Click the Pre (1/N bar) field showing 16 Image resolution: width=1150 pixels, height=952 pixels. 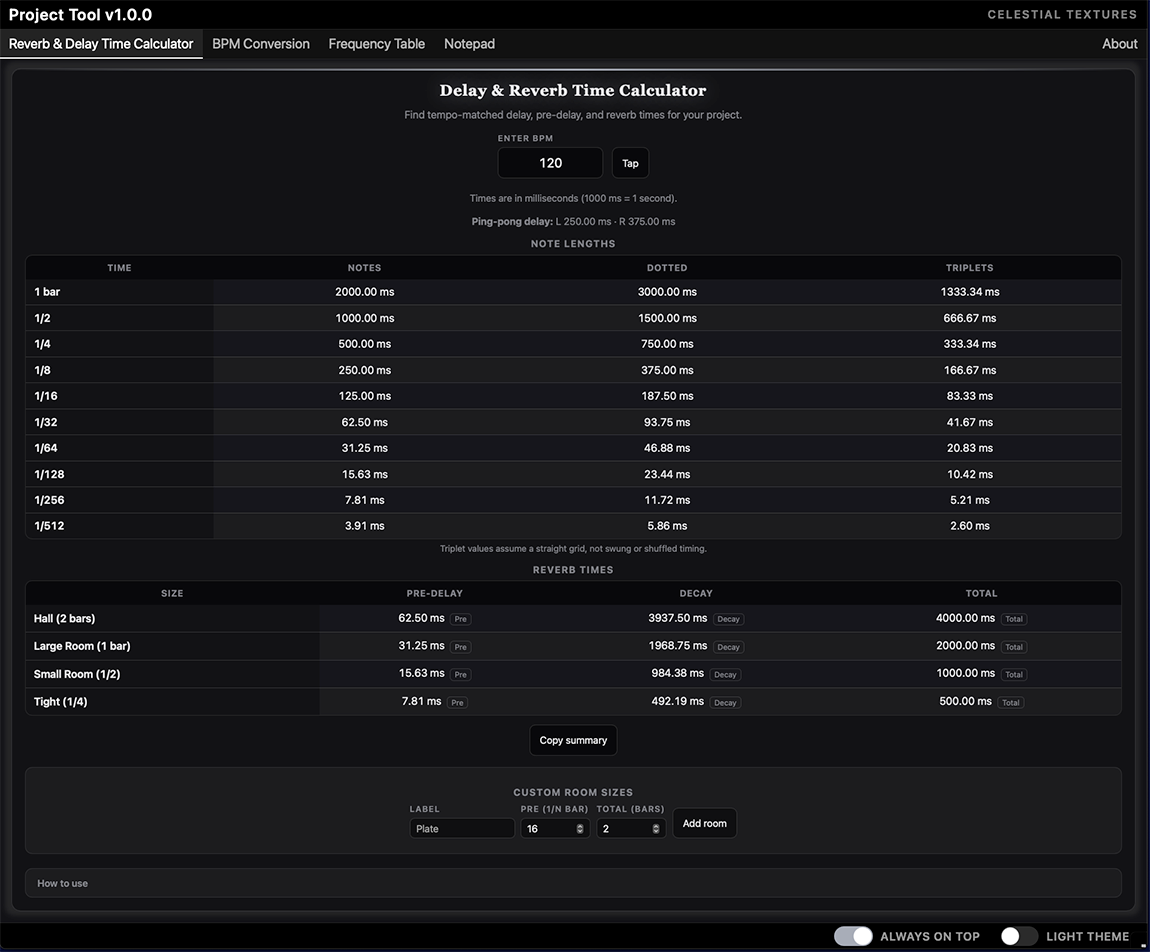tap(555, 828)
